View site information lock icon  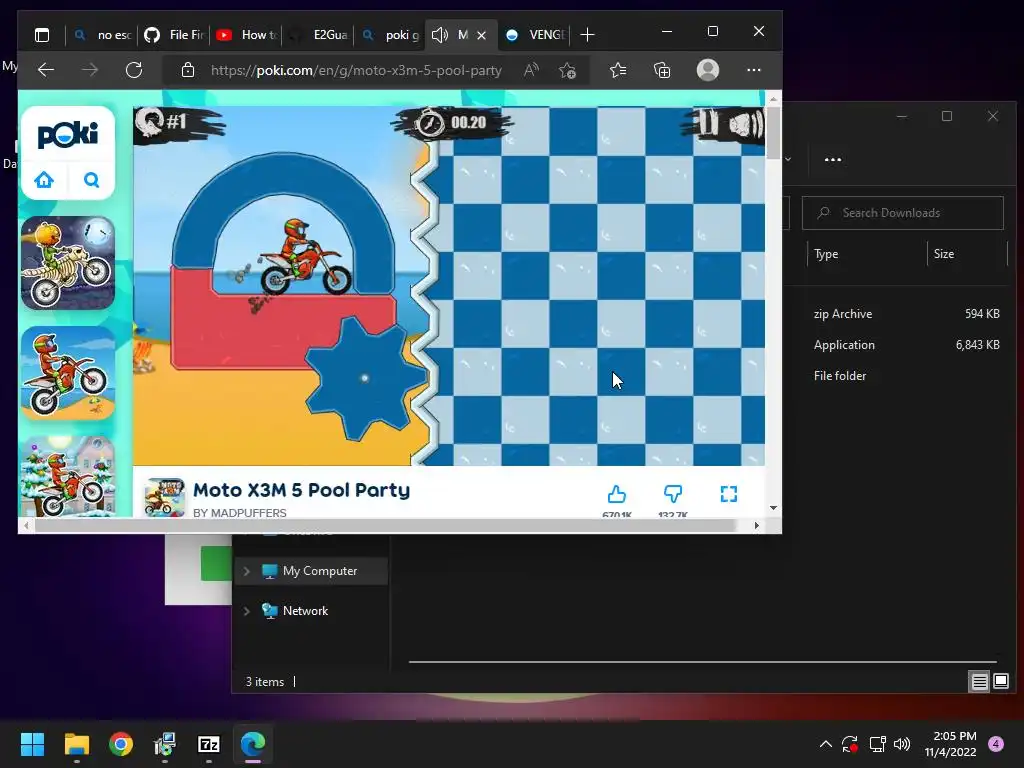[x=188, y=70]
